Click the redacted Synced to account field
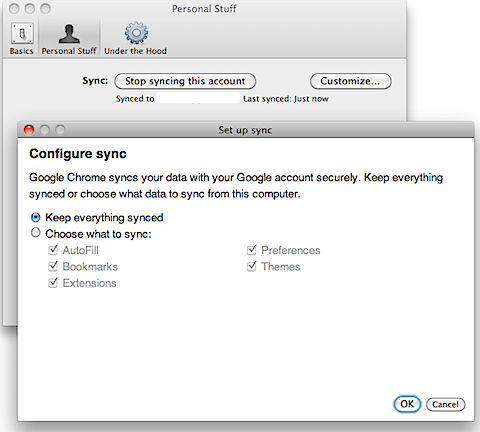Viewport: 480px width, 432px height. 198,98
